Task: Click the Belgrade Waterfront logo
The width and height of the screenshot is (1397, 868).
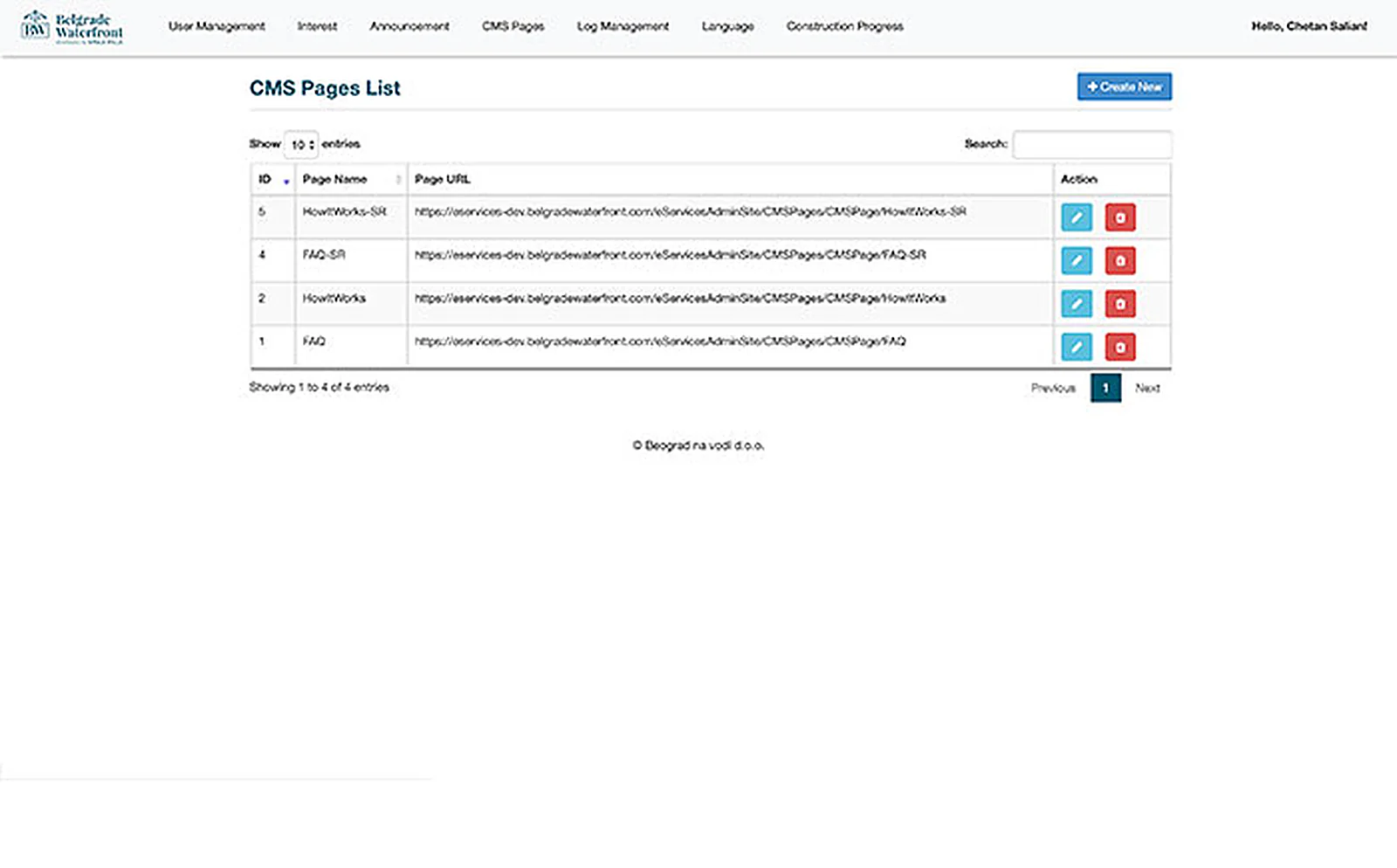Action: point(72,27)
